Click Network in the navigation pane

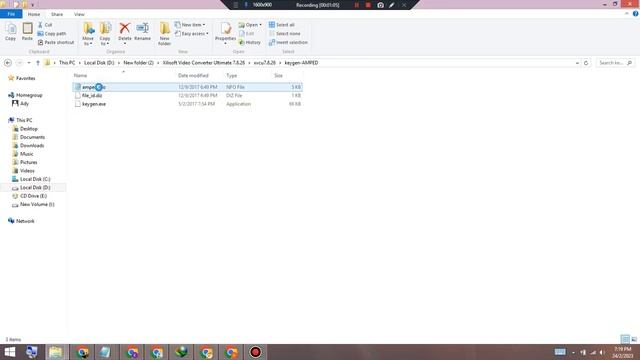25,221
